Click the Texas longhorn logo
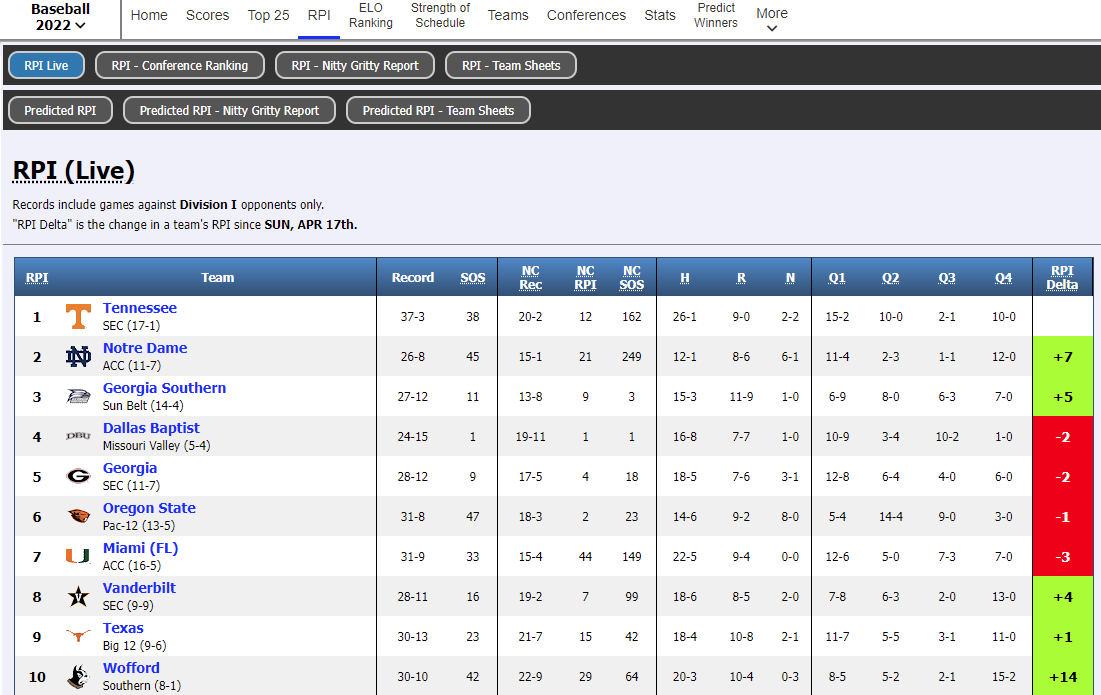 [78, 636]
